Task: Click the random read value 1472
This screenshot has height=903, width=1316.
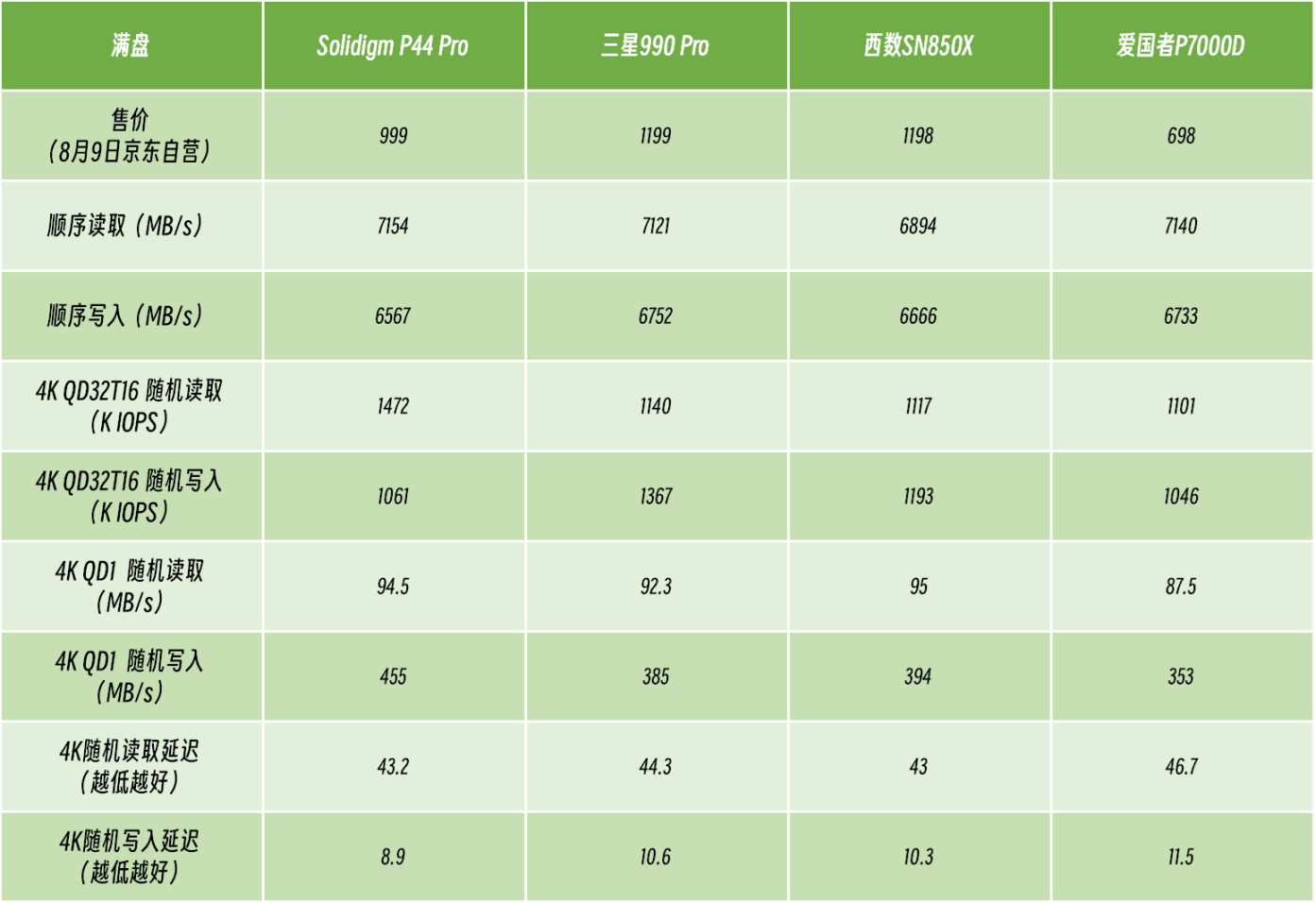Action: 393,406
